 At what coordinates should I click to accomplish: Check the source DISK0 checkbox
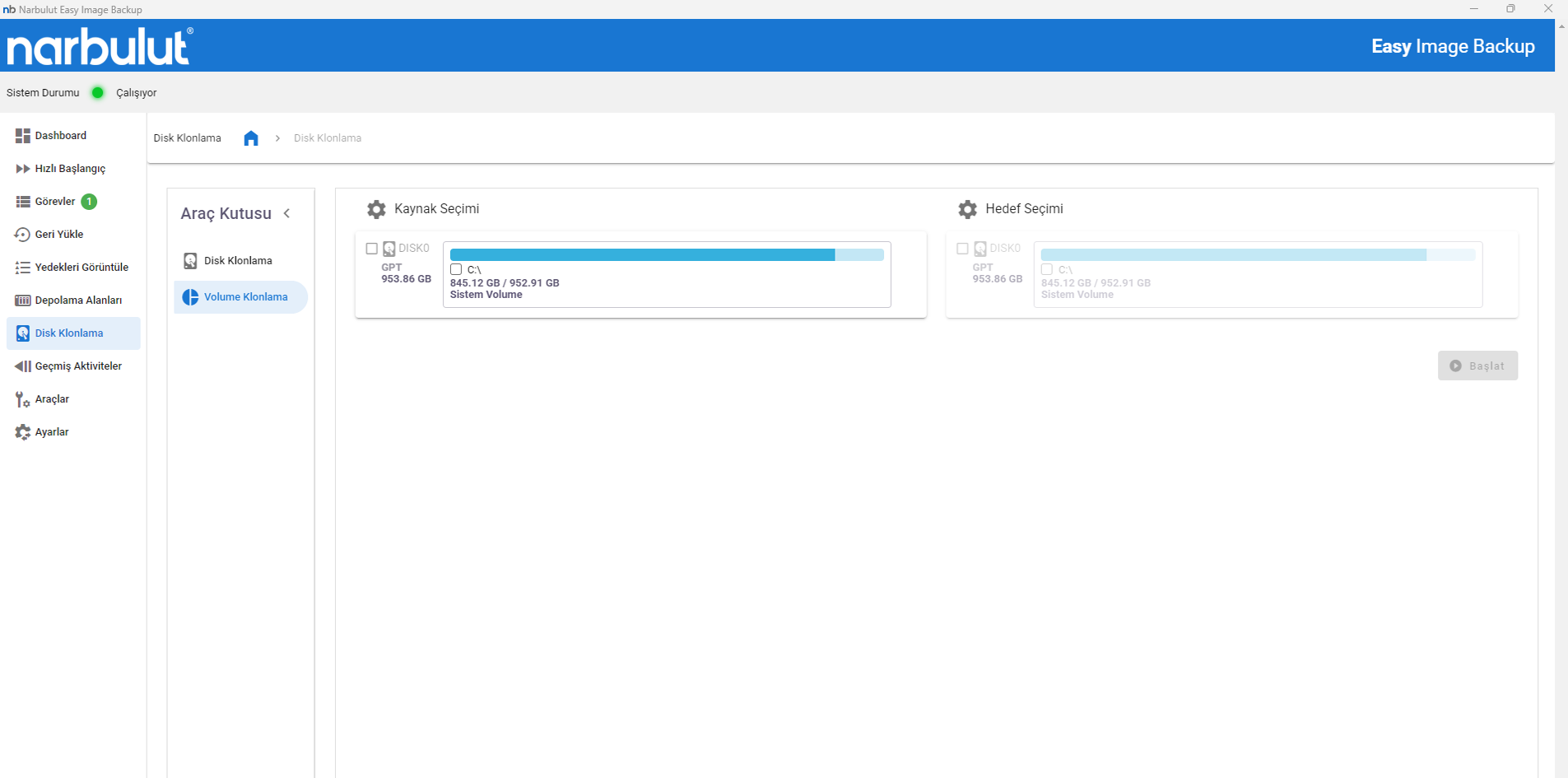pos(371,249)
